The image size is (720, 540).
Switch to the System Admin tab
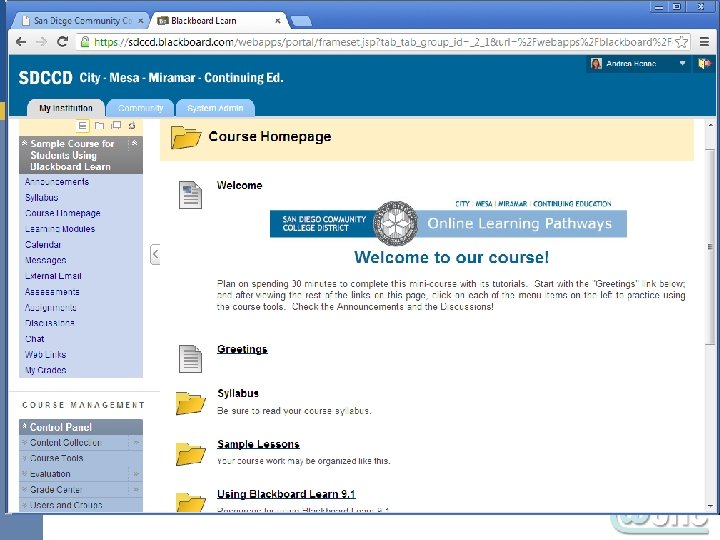(x=215, y=108)
